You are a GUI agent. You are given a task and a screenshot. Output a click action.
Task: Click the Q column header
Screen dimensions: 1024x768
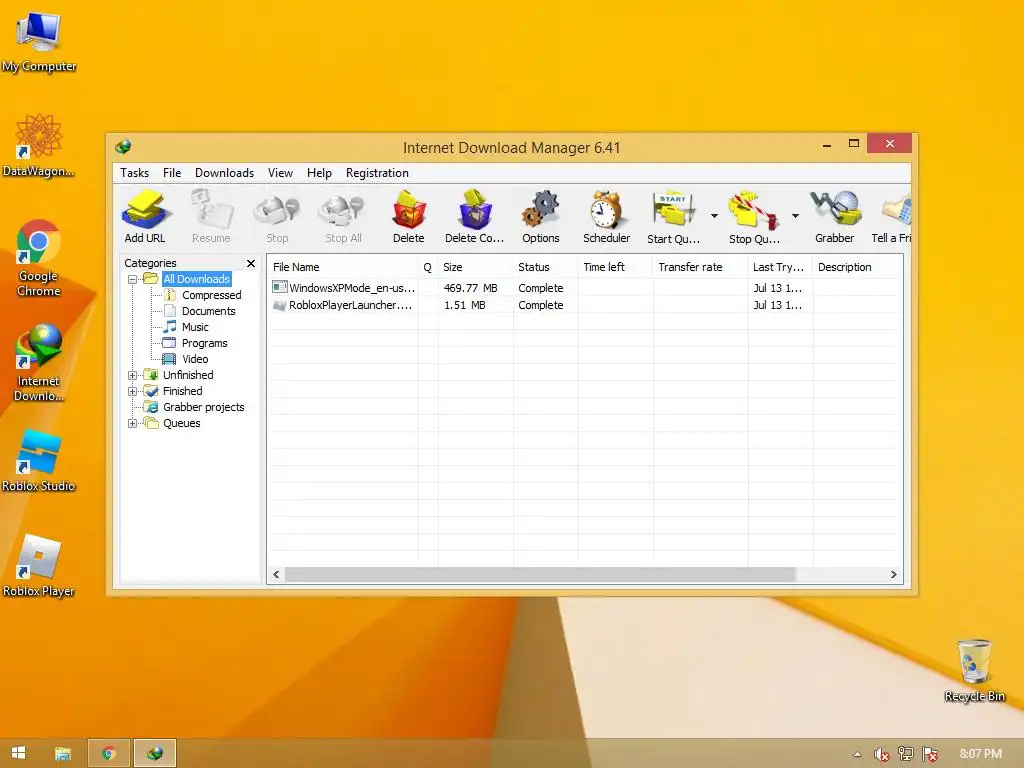[x=428, y=267]
